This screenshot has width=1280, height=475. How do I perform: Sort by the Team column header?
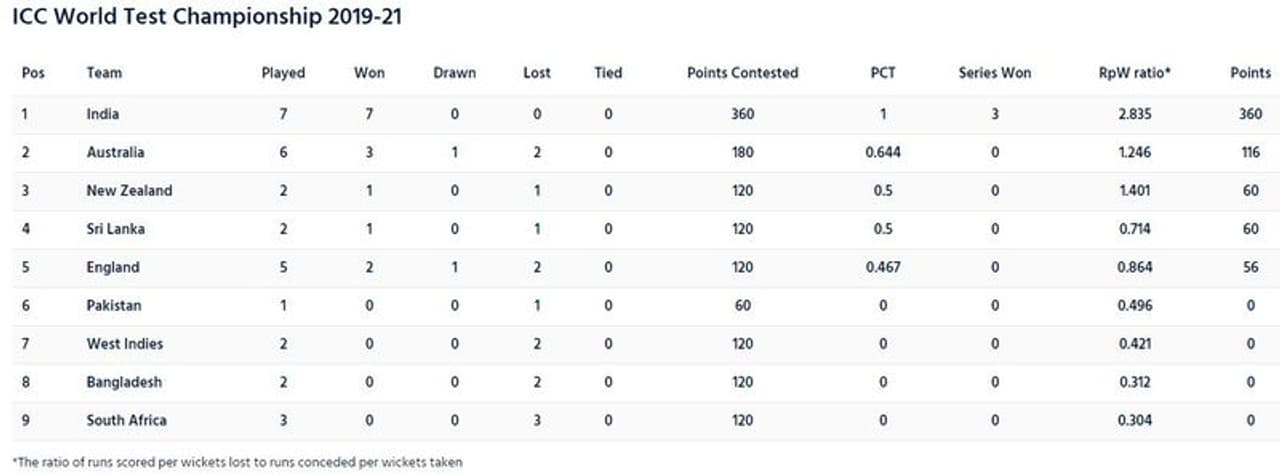click(104, 73)
